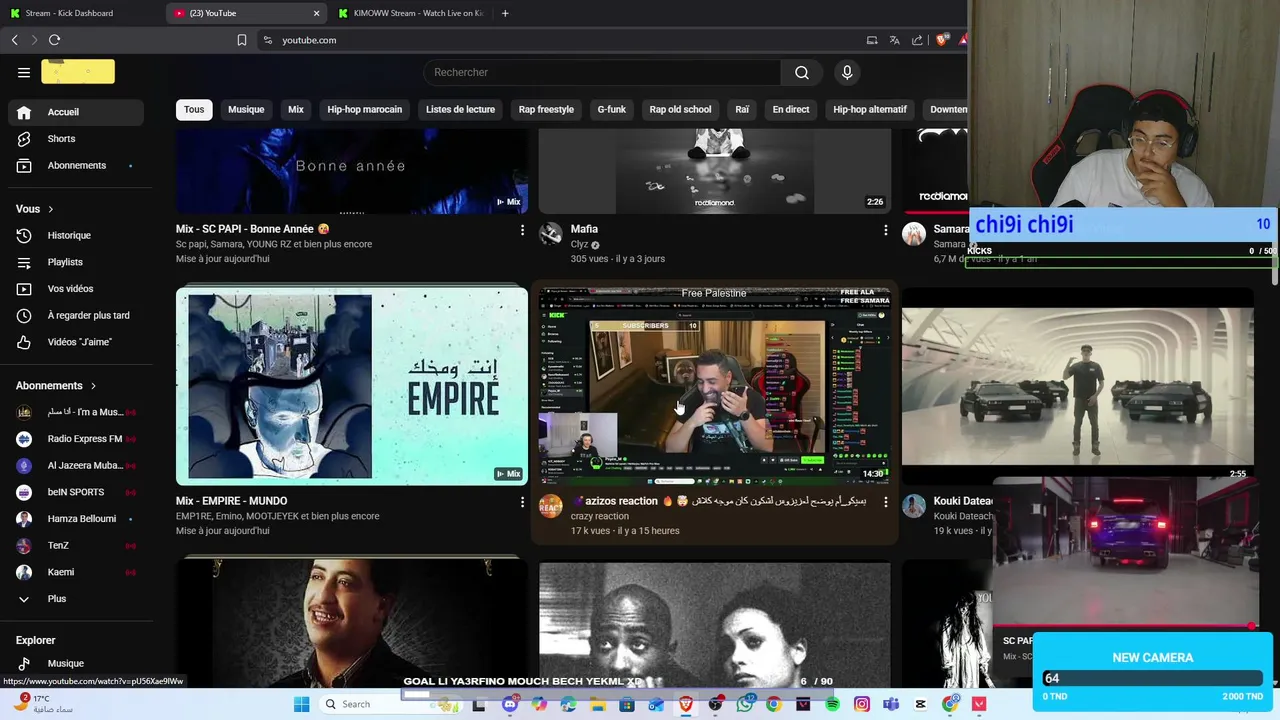The image size is (1280, 720).
Task: Play the azizos reaction video thumbnail
Action: tap(714, 386)
